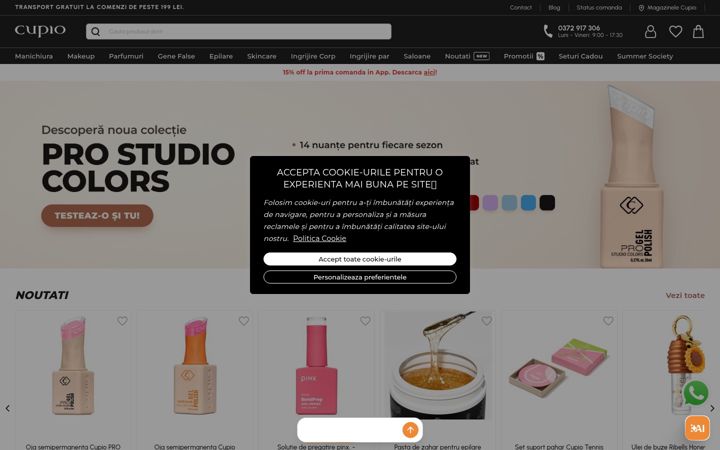Open the Parfumuri menu
This screenshot has width=720, height=450.
[x=126, y=56]
